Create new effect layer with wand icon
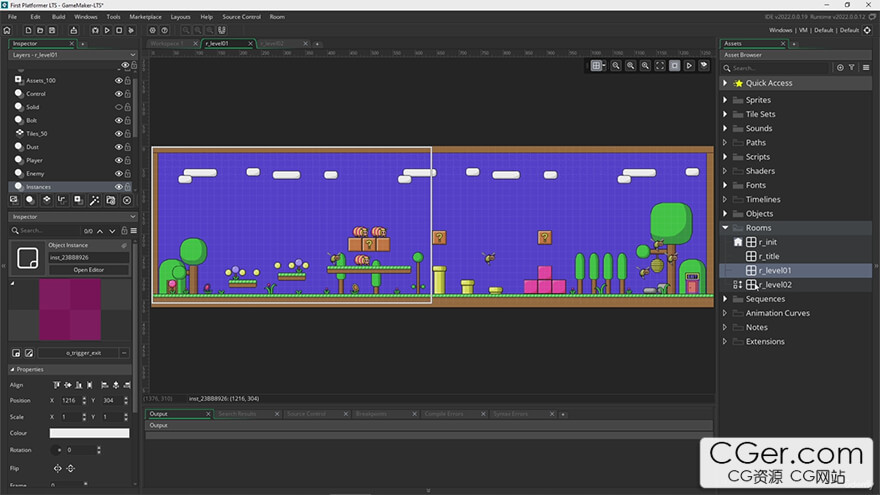This screenshot has width=880, height=495. point(94,200)
